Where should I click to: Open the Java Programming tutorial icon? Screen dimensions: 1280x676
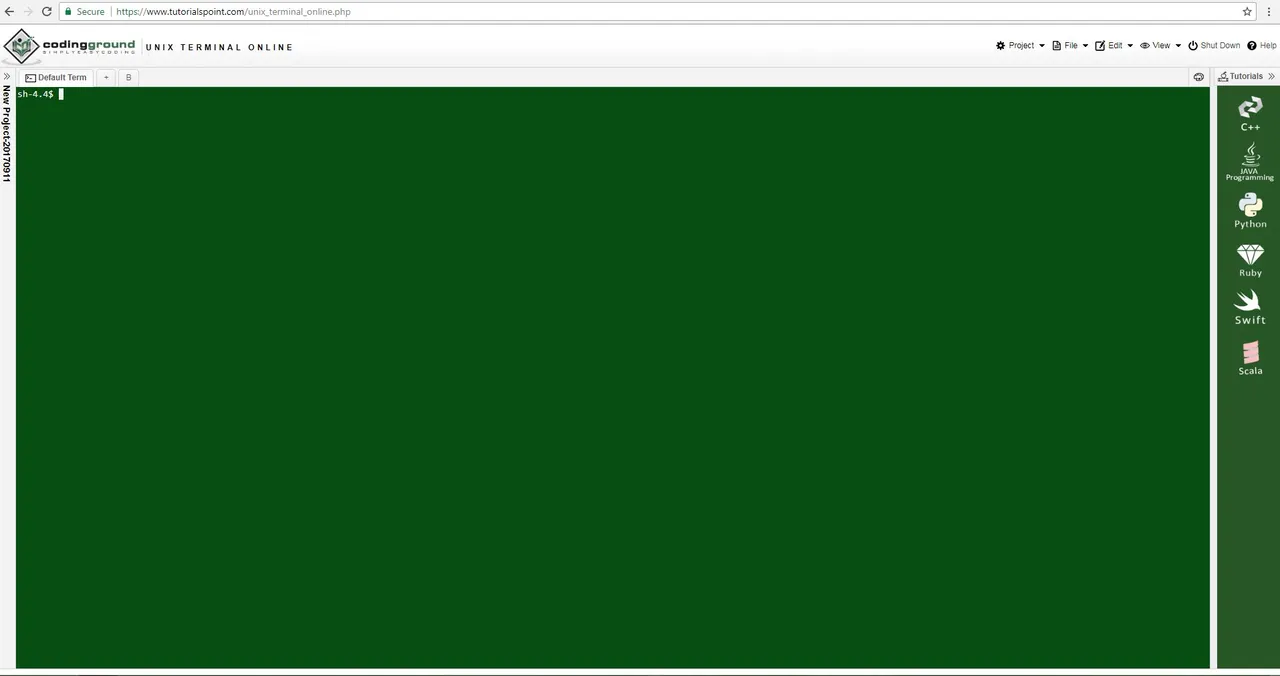pos(1250,162)
